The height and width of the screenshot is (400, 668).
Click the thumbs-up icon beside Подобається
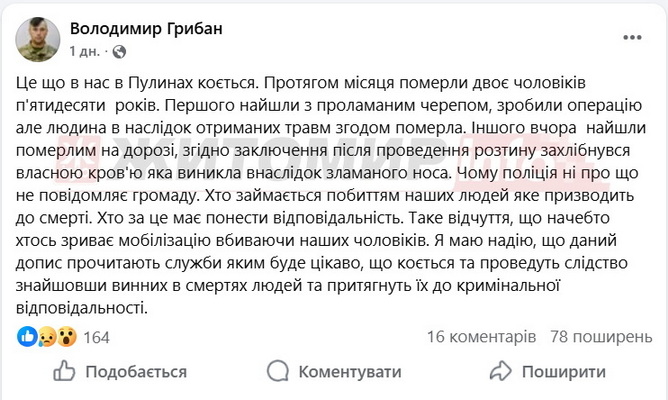[x=64, y=371]
